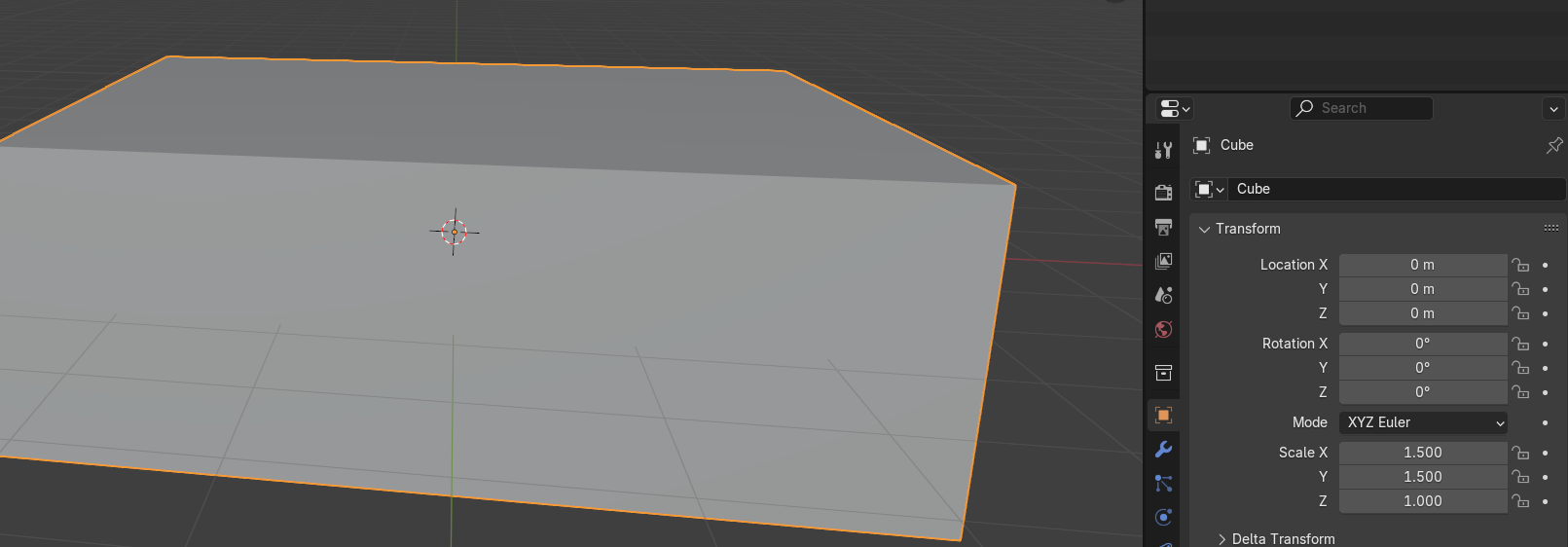The width and height of the screenshot is (1568, 547).
Task: Click the Scale Y 1.500 field
Action: 1423,477
